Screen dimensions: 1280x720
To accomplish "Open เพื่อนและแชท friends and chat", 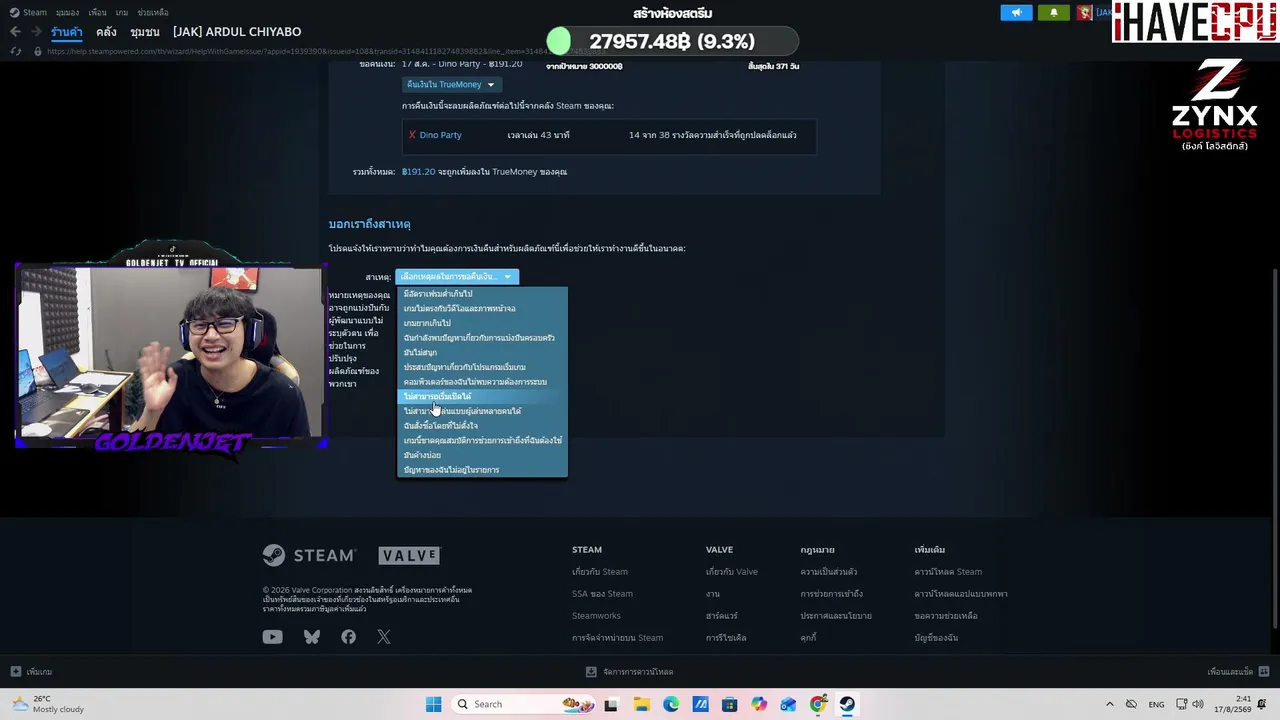I will click(x=1238, y=672).
